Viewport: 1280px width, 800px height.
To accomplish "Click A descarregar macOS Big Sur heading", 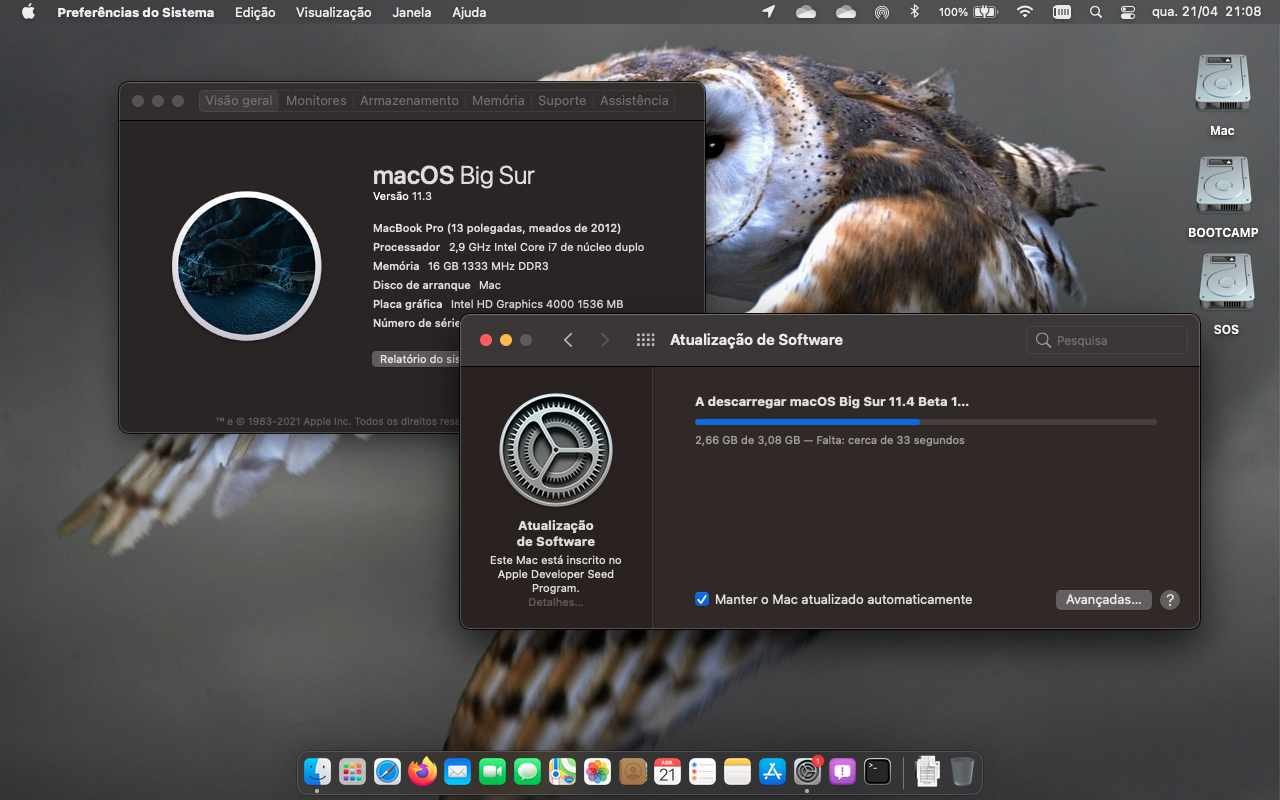I will tap(832, 402).
